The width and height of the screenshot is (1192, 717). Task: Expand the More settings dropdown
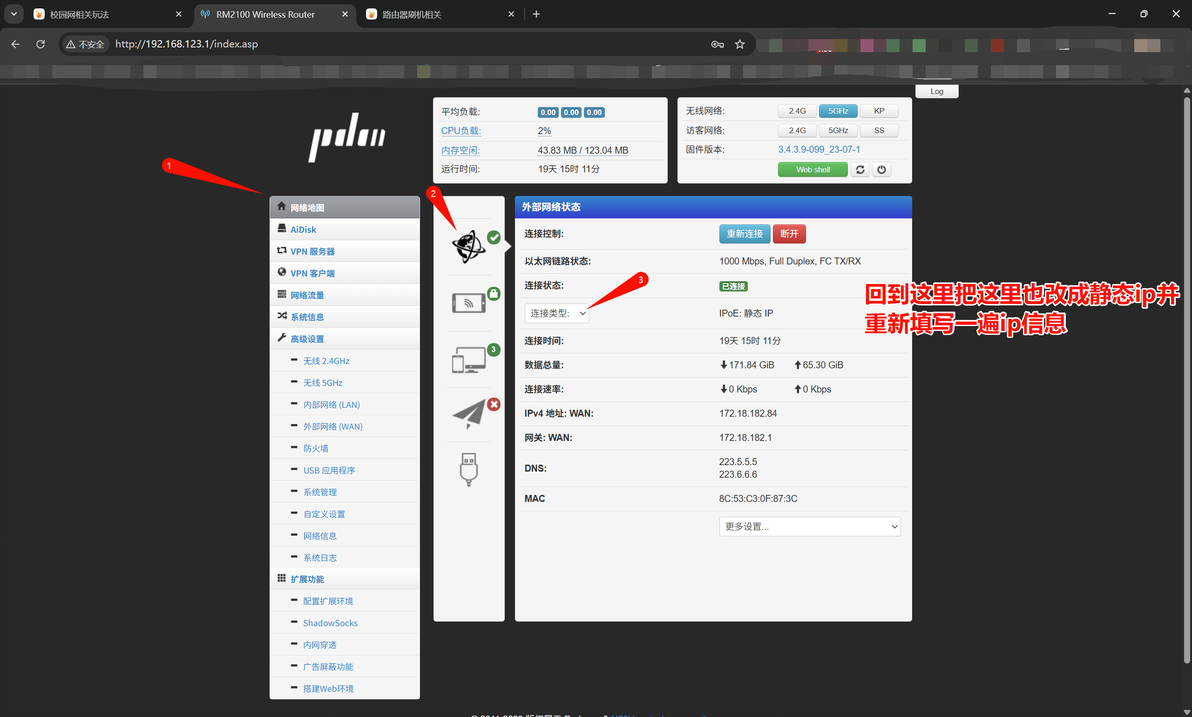(x=810, y=526)
